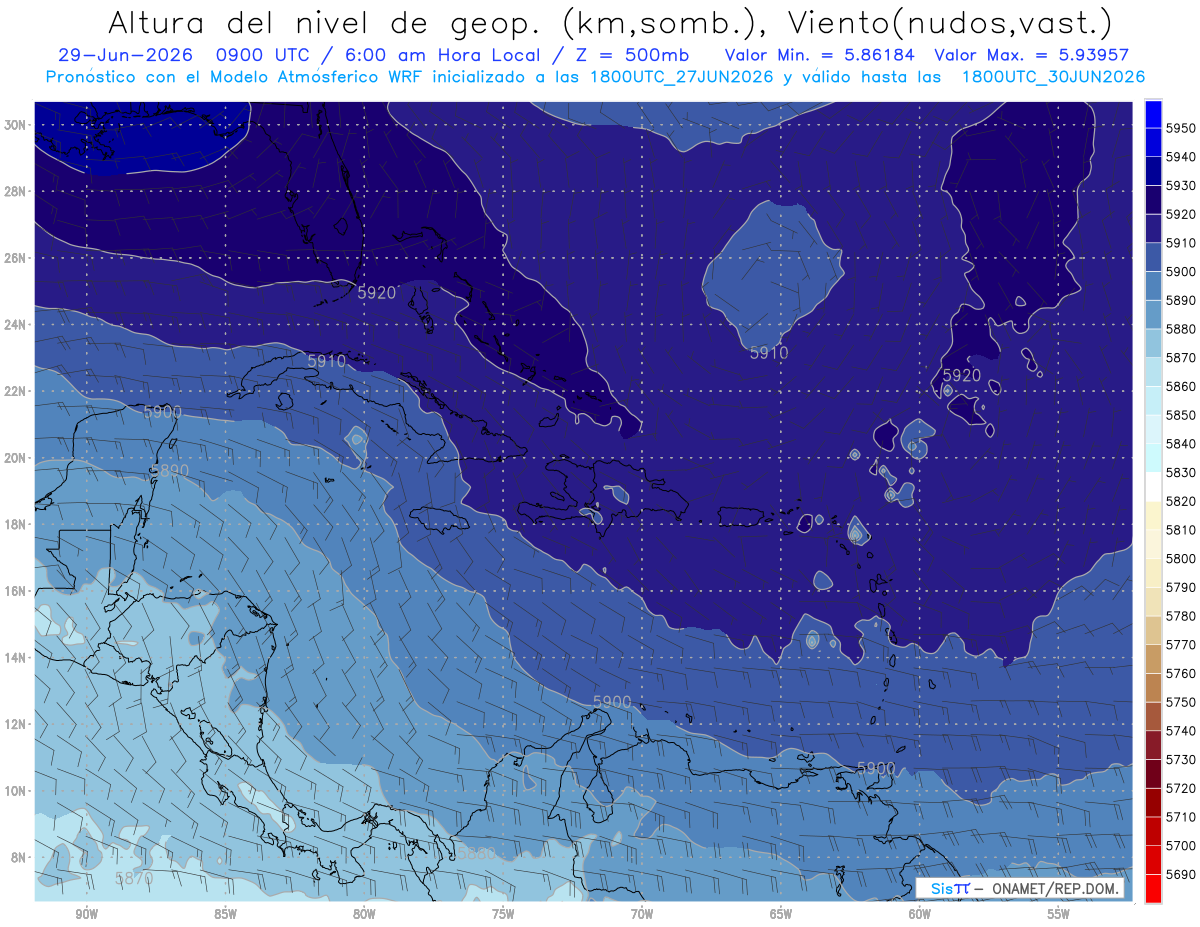
Task: Click the 5920 contour label near Florida
Action: 377,293
